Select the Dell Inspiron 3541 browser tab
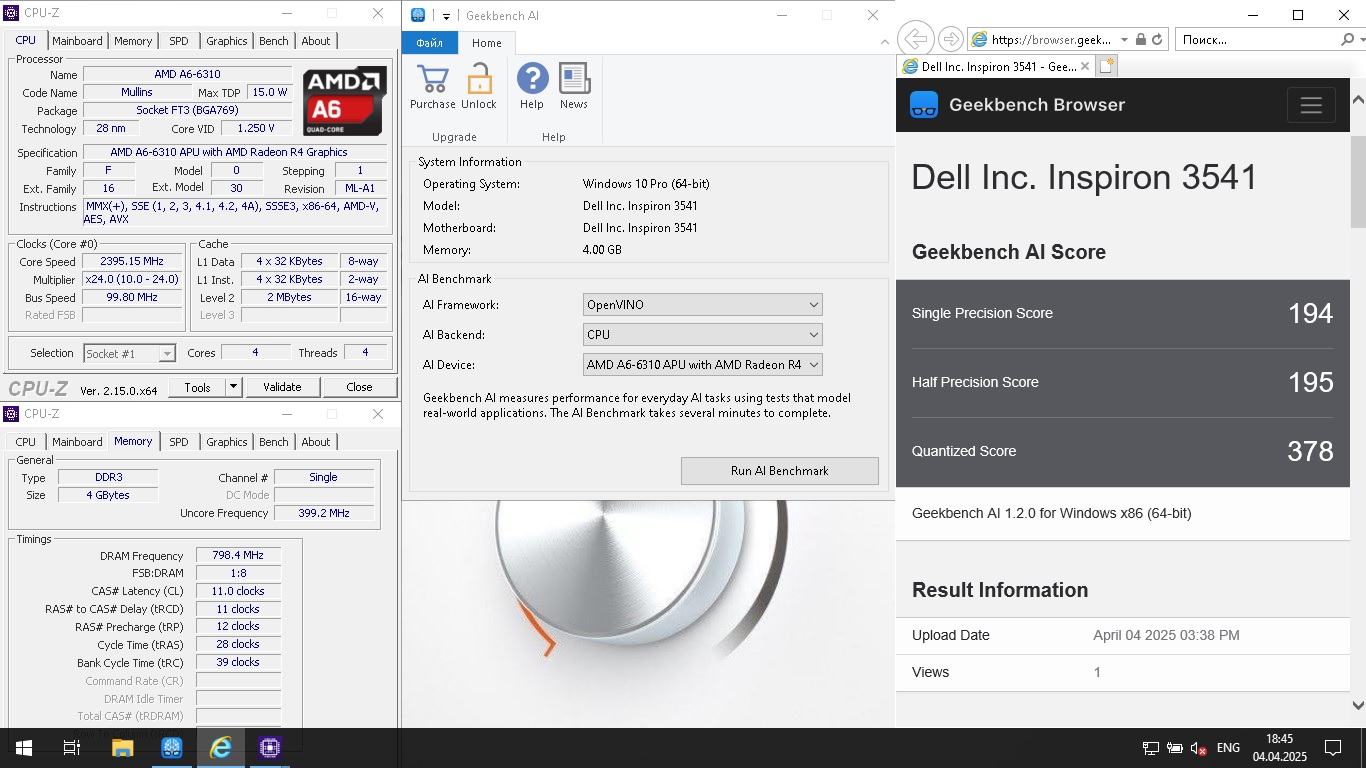 click(x=995, y=66)
